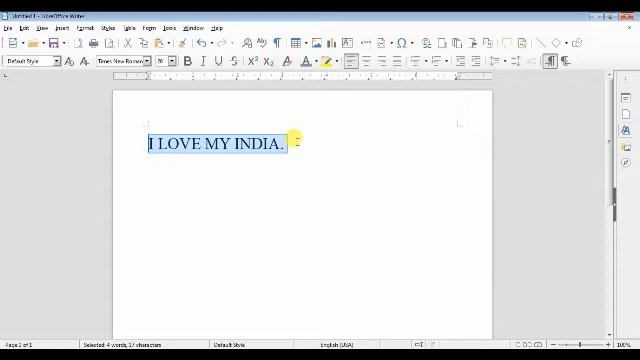Increase indent

click(460, 61)
